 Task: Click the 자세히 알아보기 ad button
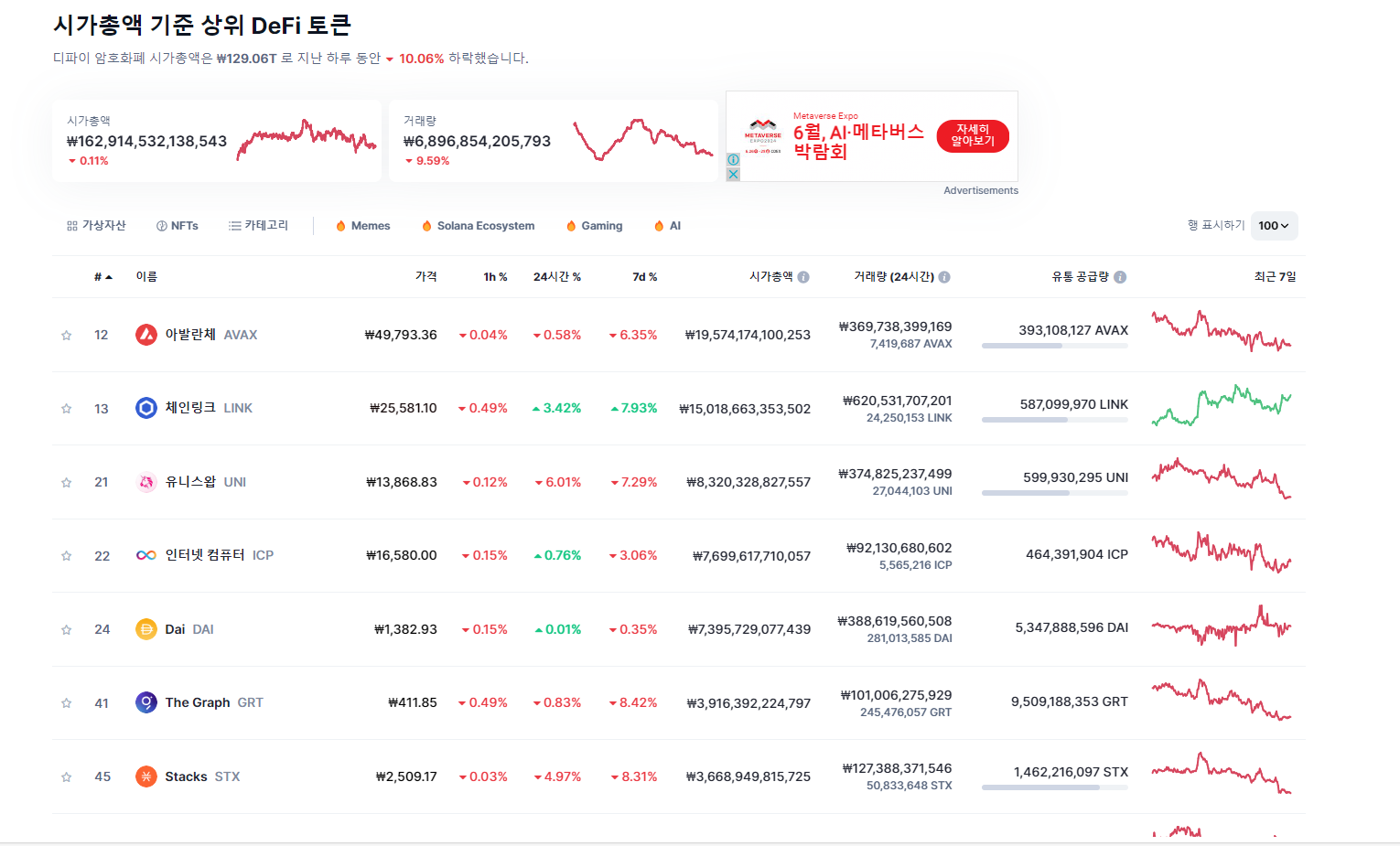(973, 136)
